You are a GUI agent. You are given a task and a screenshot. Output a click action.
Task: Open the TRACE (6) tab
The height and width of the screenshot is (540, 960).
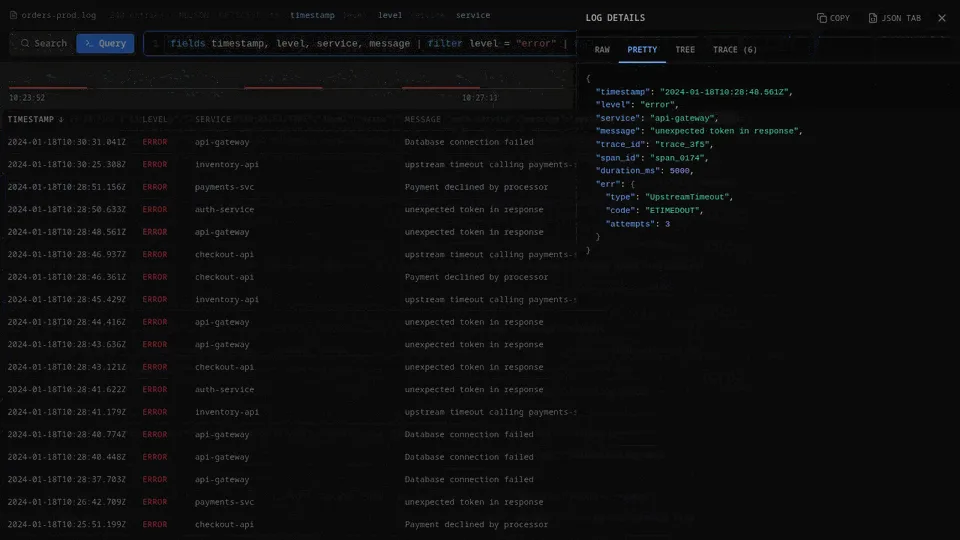coord(734,50)
